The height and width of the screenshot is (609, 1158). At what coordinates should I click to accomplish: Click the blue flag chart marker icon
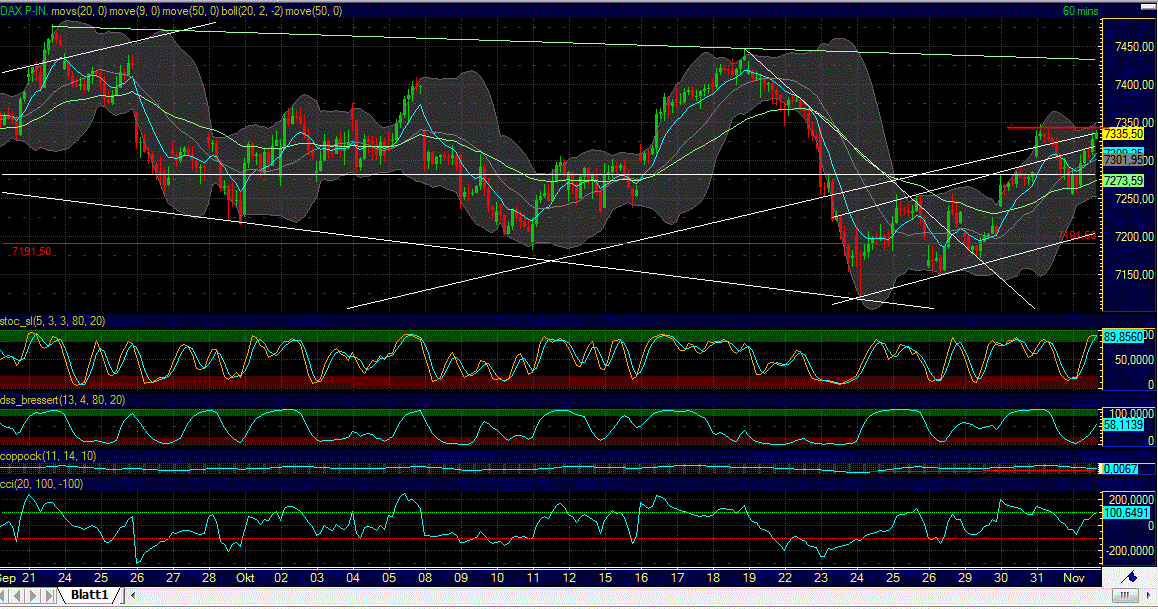[x=1132, y=577]
